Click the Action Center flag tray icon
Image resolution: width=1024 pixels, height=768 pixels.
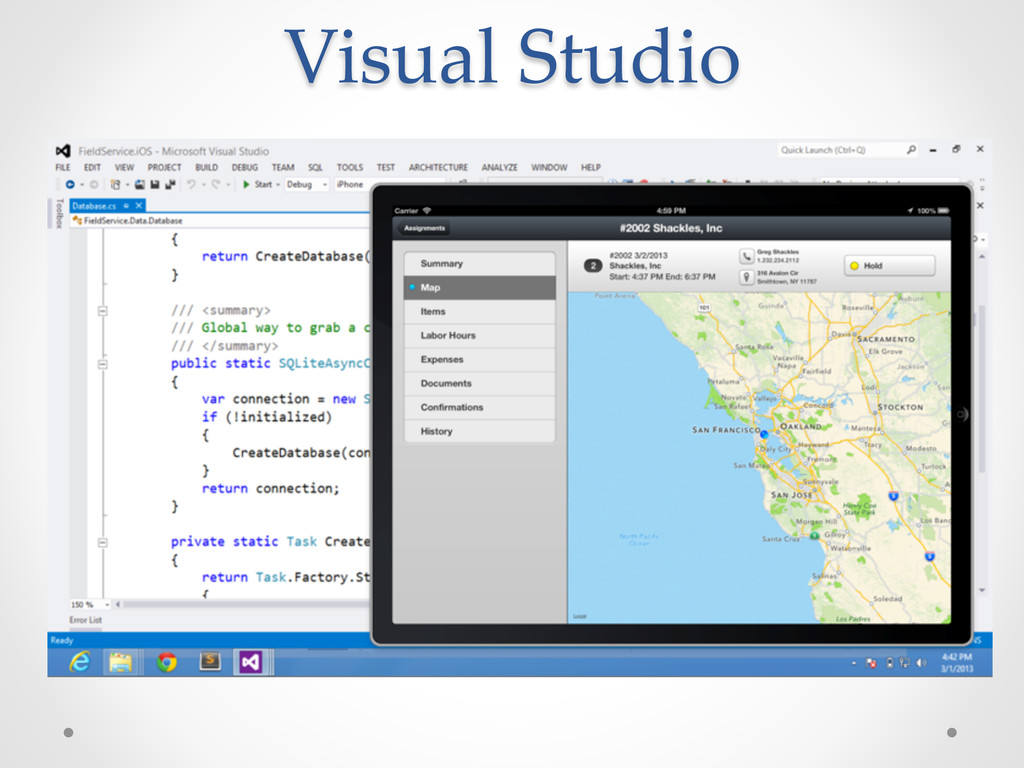871,663
